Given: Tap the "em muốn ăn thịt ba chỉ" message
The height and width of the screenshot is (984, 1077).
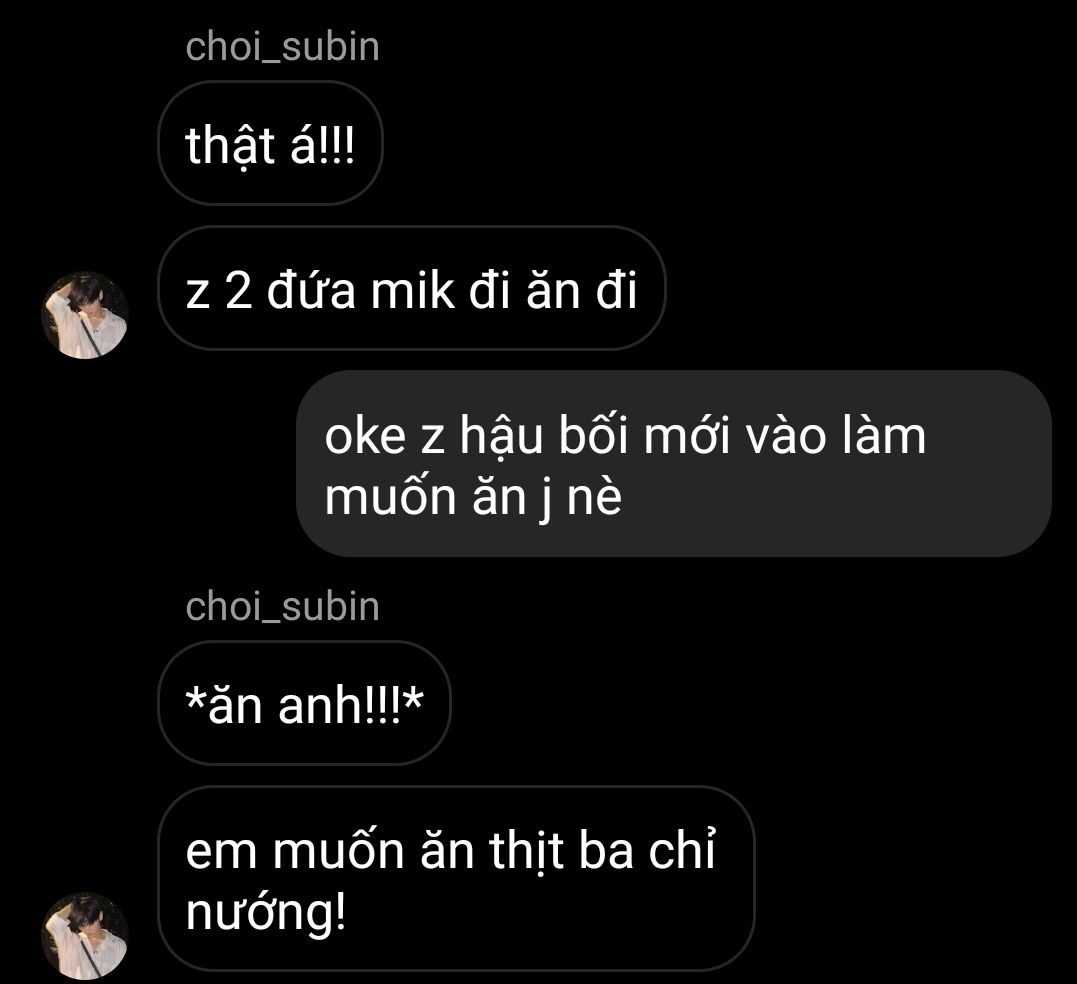Looking at the screenshot, I should point(456,879).
